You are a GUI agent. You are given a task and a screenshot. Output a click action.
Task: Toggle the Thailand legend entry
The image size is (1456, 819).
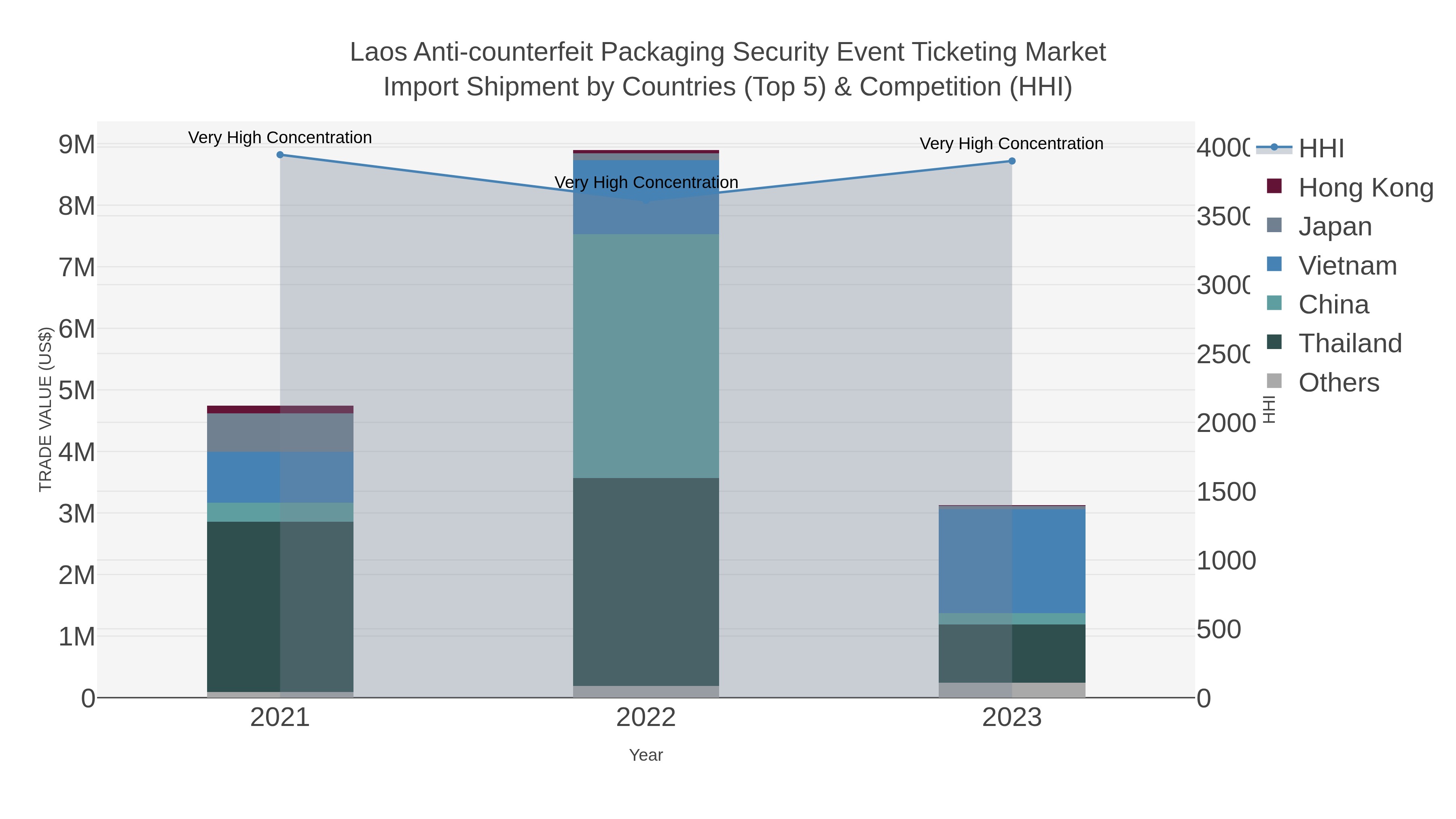coord(1335,343)
